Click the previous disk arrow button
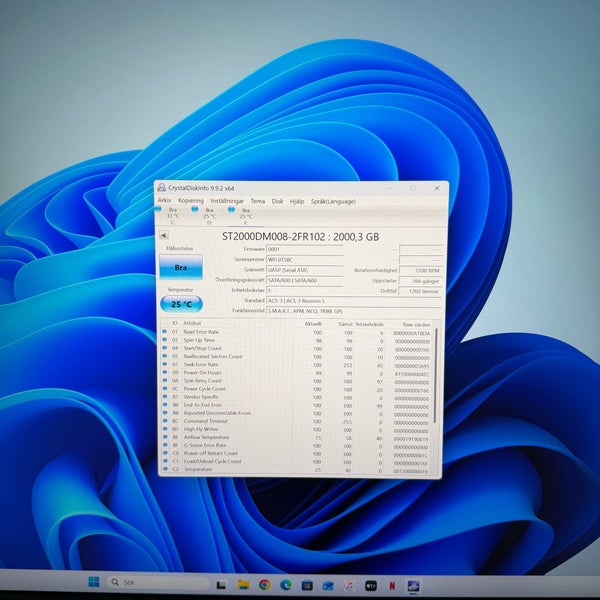The image size is (600, 600). [x=164, y=235]
